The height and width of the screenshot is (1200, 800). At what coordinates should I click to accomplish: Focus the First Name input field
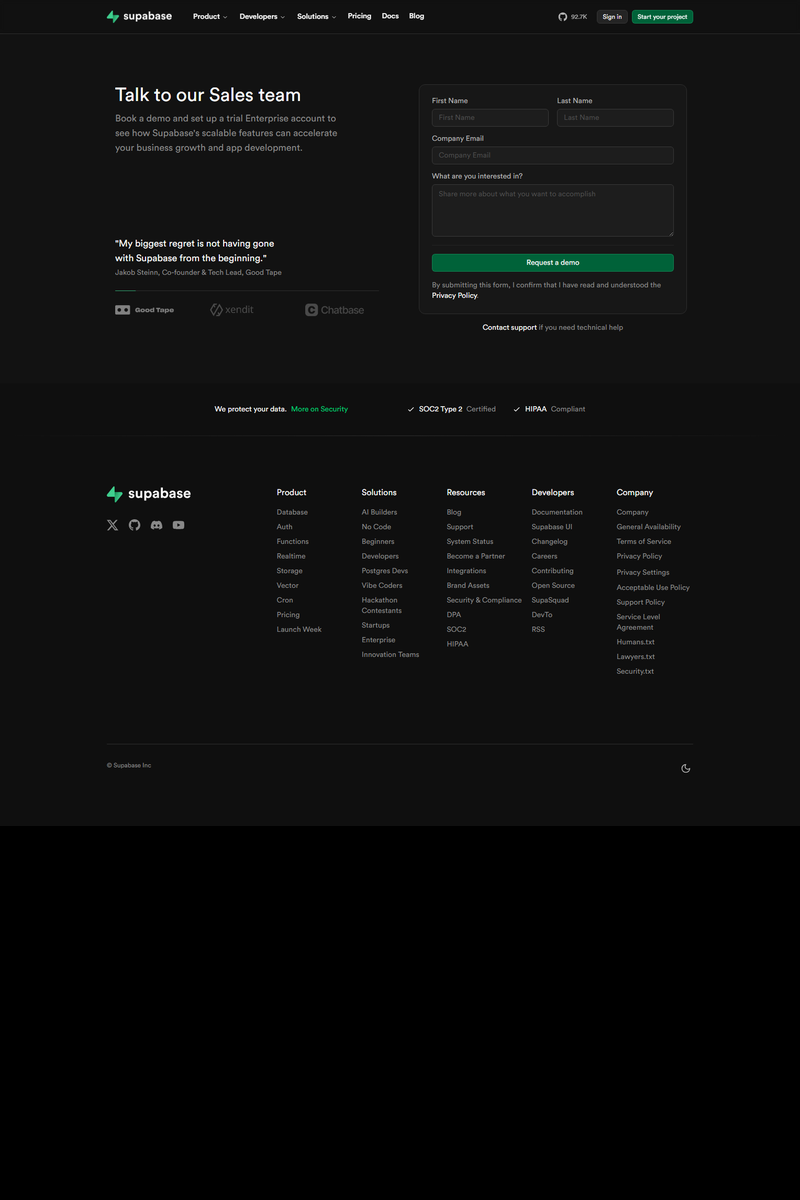490,118
